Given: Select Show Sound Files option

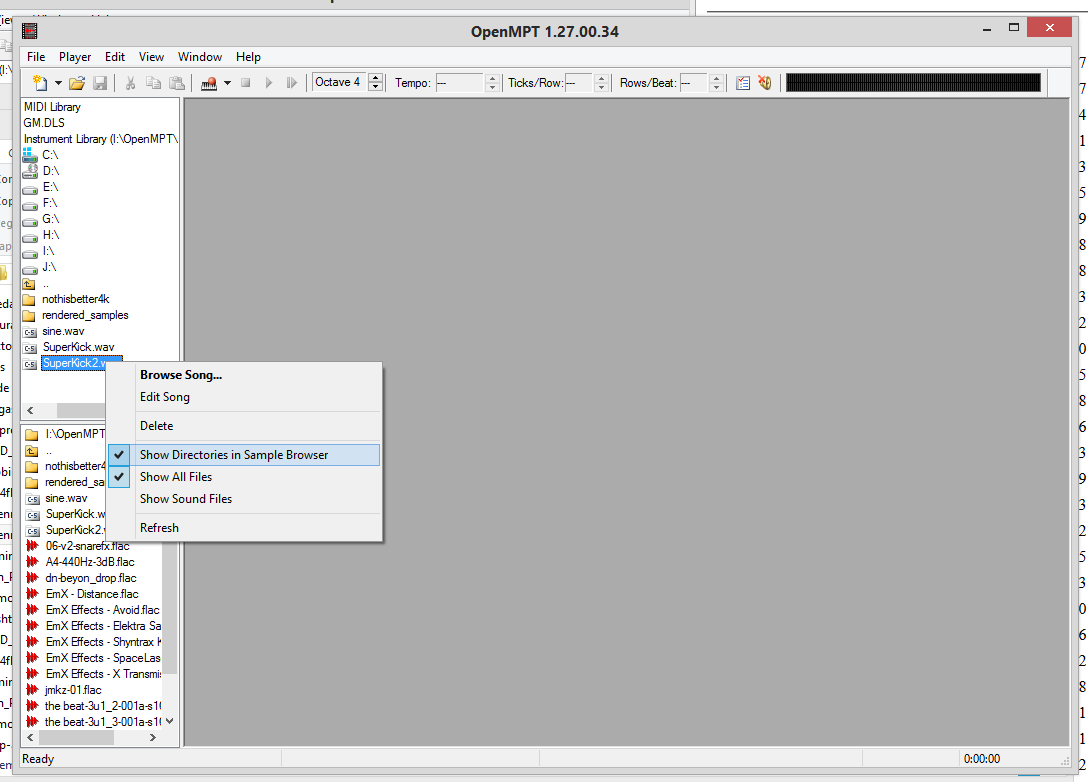Looking at the screenshot, I should coord(244,499).
